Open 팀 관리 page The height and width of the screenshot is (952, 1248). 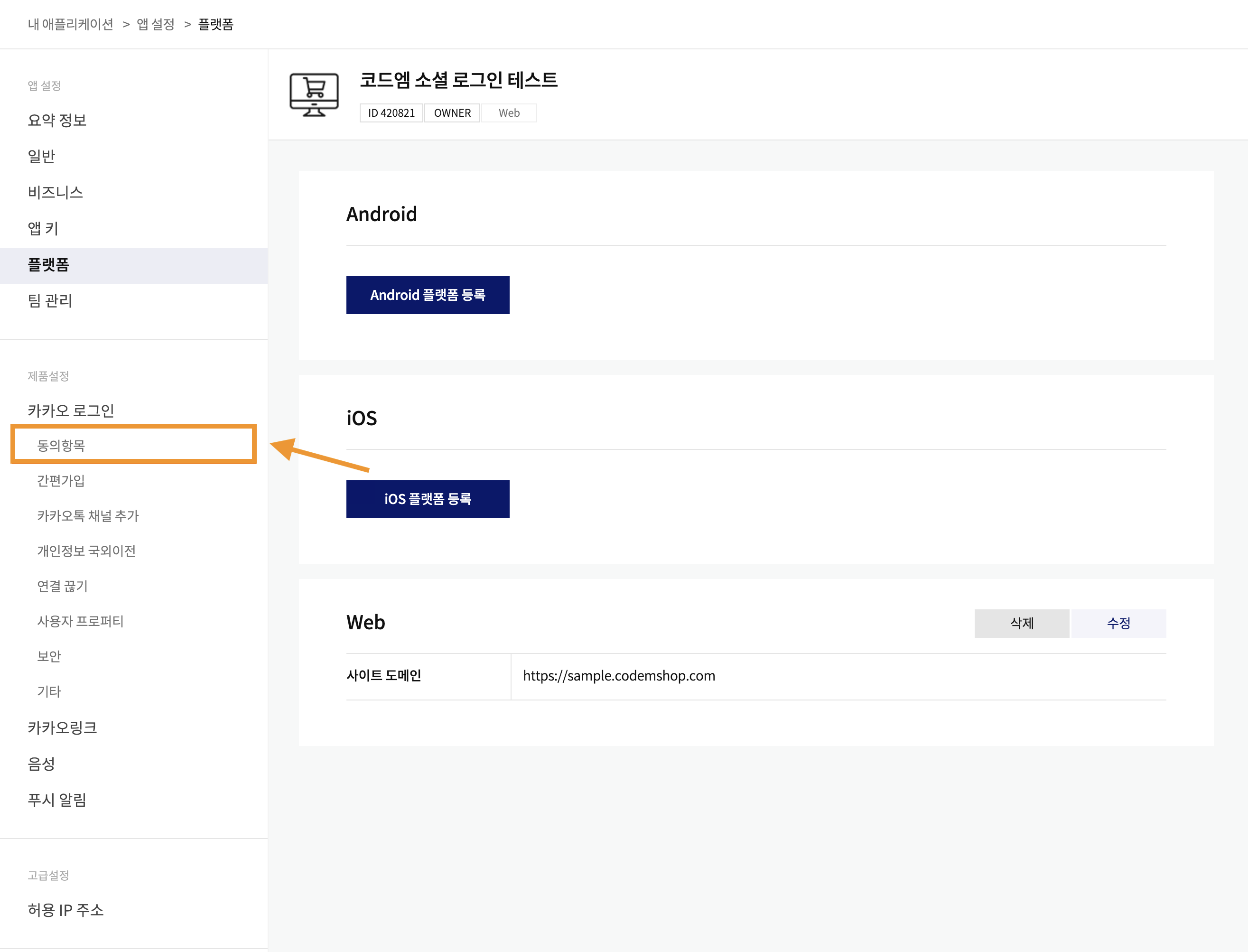[x=50, y=301]
